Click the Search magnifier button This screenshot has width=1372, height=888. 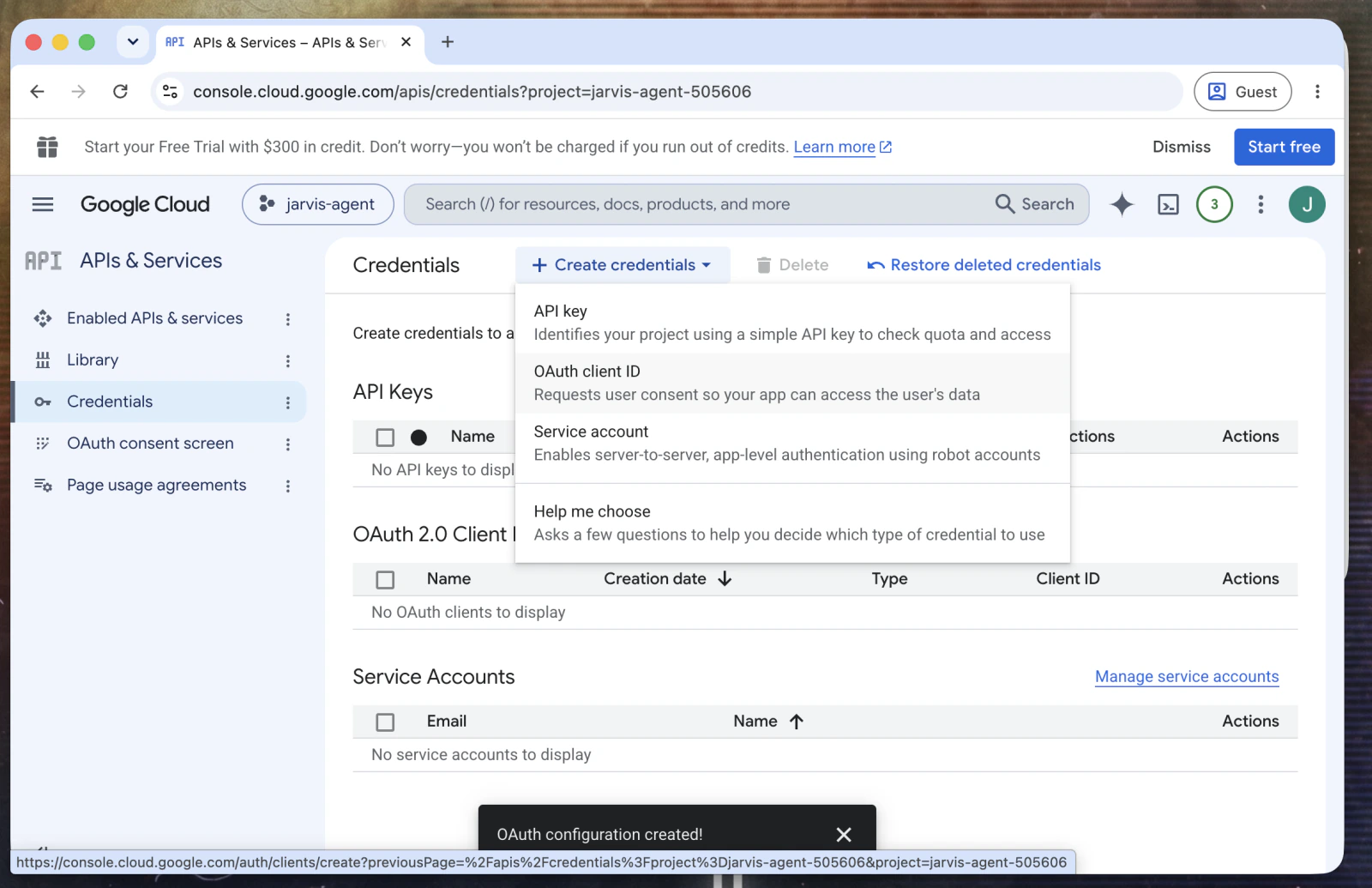tap(1035, 204)
